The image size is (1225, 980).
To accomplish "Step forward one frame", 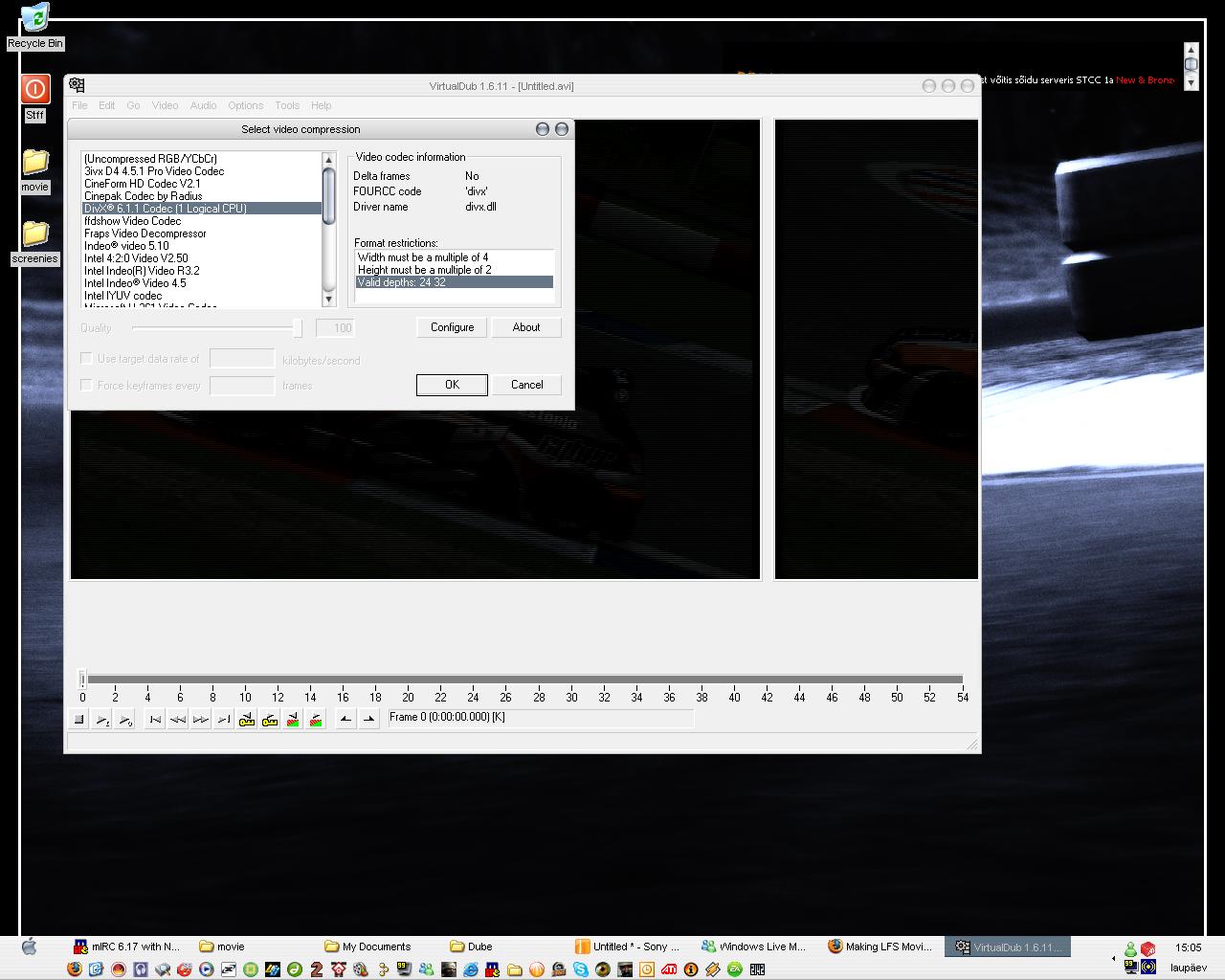I will point(200,719).
